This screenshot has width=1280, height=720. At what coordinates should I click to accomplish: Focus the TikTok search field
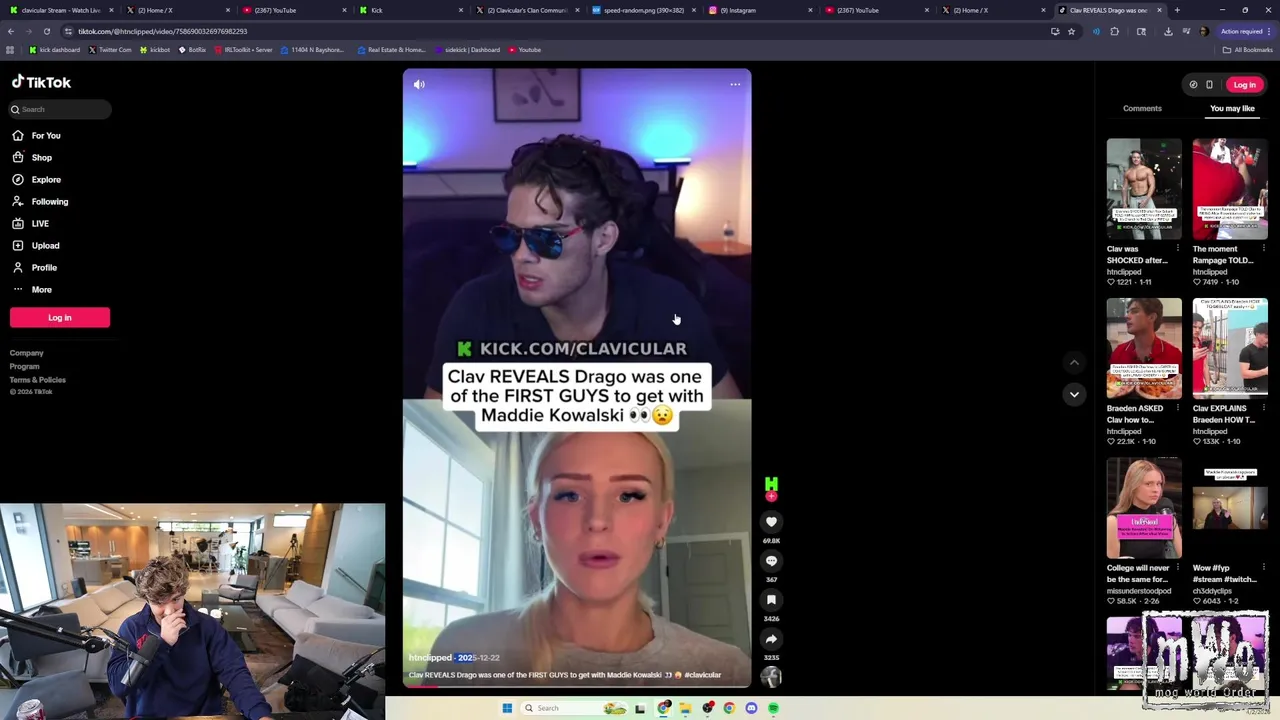click(x=60, y=109)
